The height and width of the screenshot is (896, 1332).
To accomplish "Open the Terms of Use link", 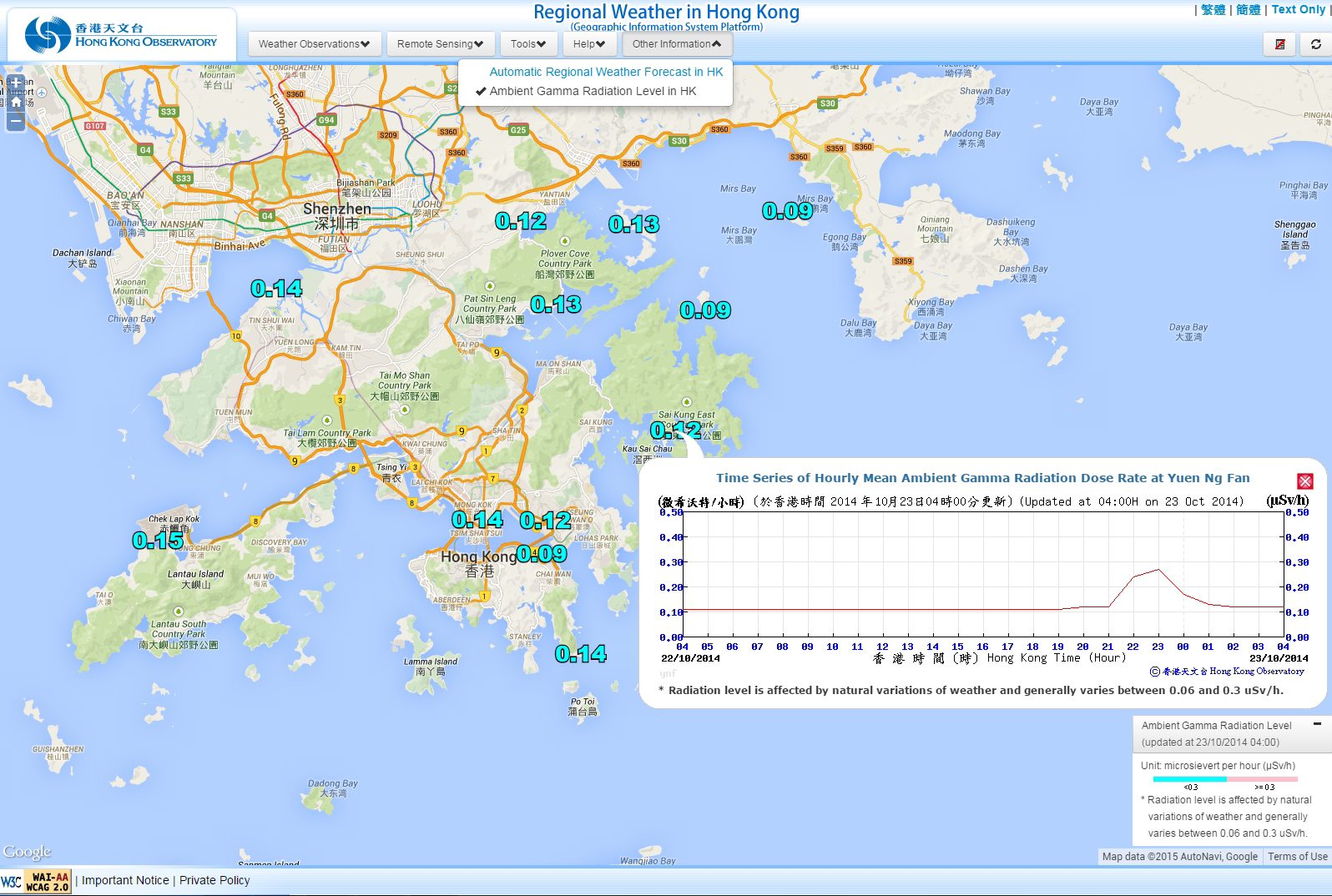I will pos(1298,857).
